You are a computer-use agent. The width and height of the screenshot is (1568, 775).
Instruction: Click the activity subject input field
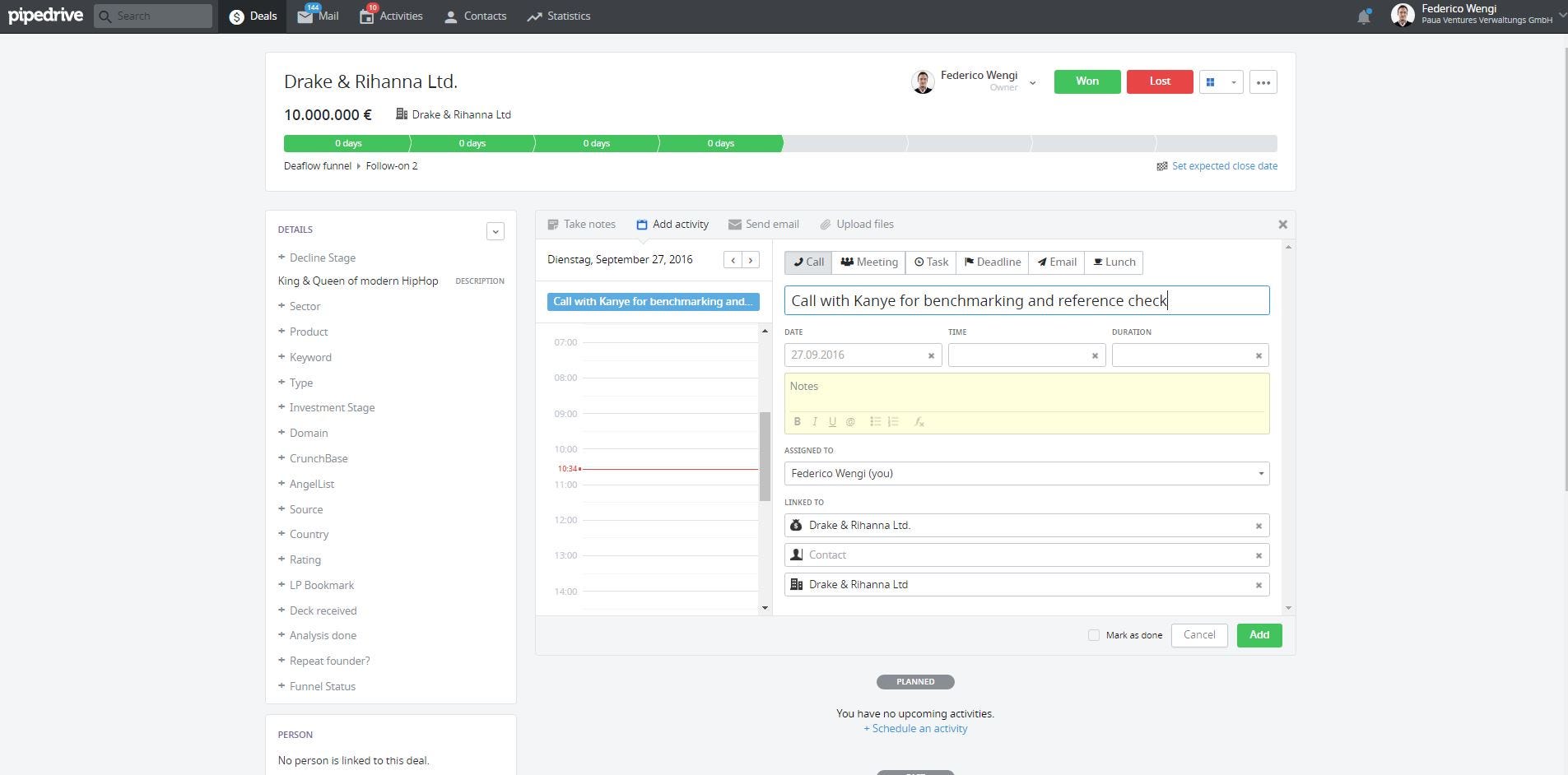1026,300
